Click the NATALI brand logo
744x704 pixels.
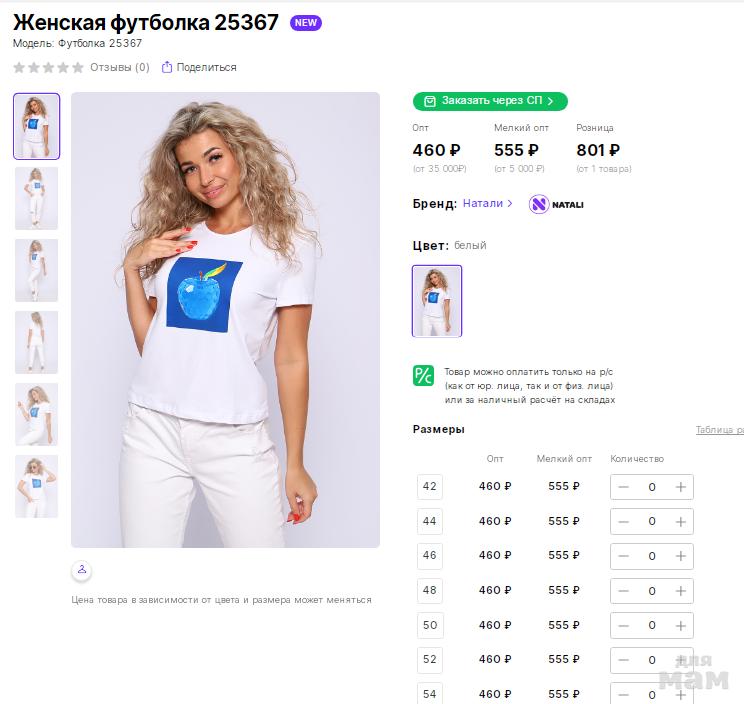point(556,204)
